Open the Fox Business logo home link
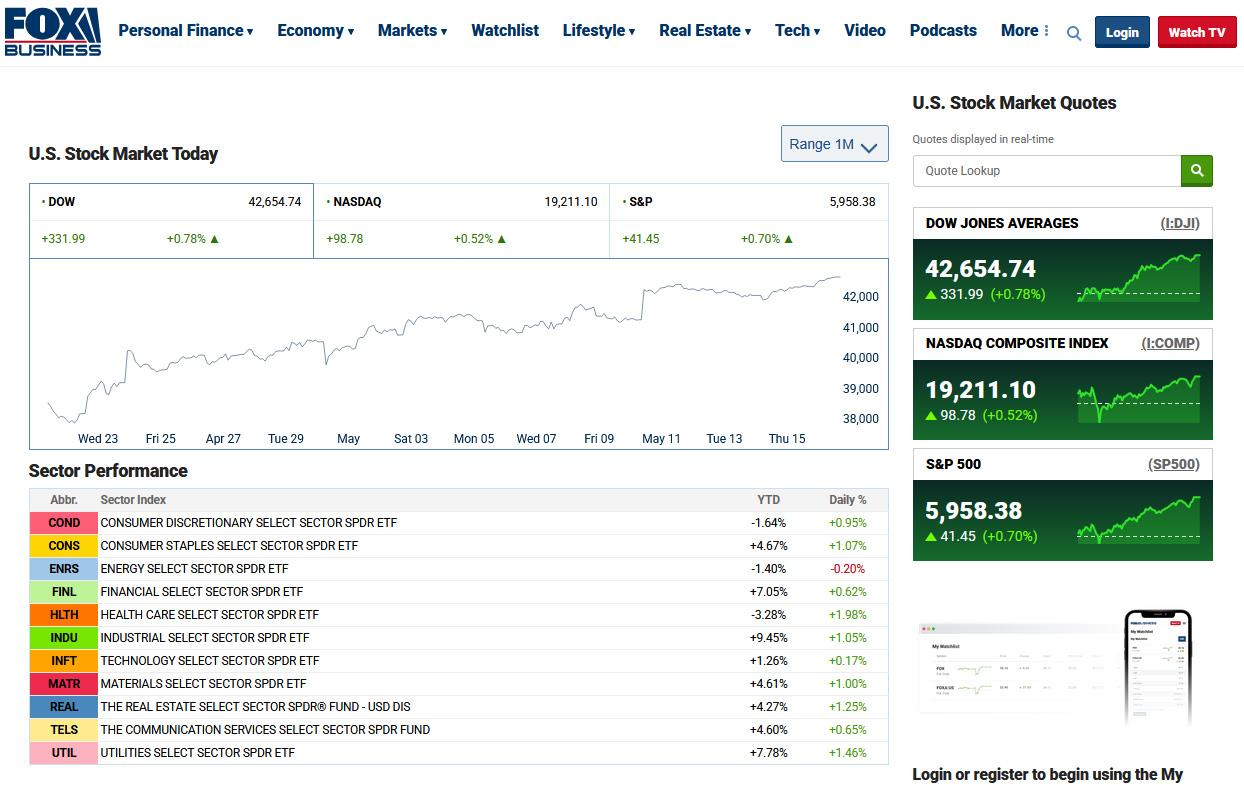This screenshot has width=1244, height=785. click(x=52, y=32)
